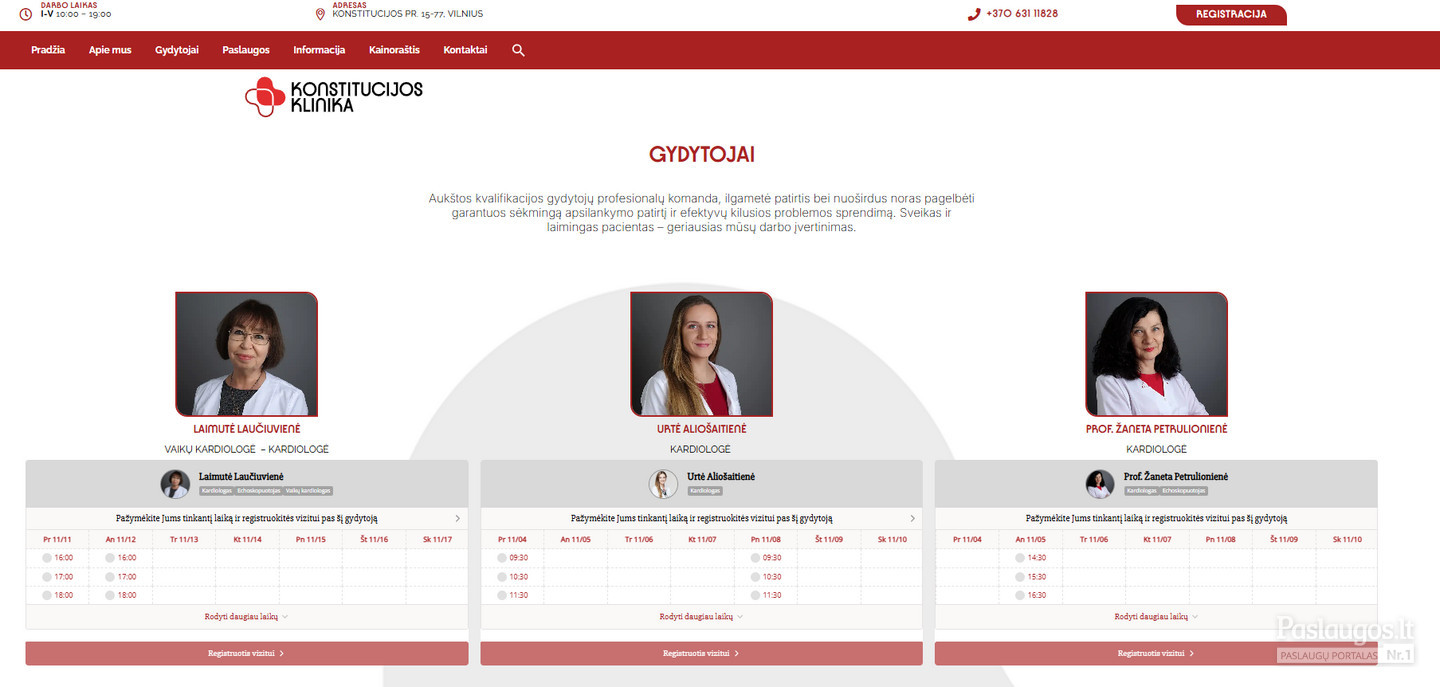Click the red REGISTRACIJA button
Image resolution: width=1440 pixels, height=687 pixels.
point(1231,15)
